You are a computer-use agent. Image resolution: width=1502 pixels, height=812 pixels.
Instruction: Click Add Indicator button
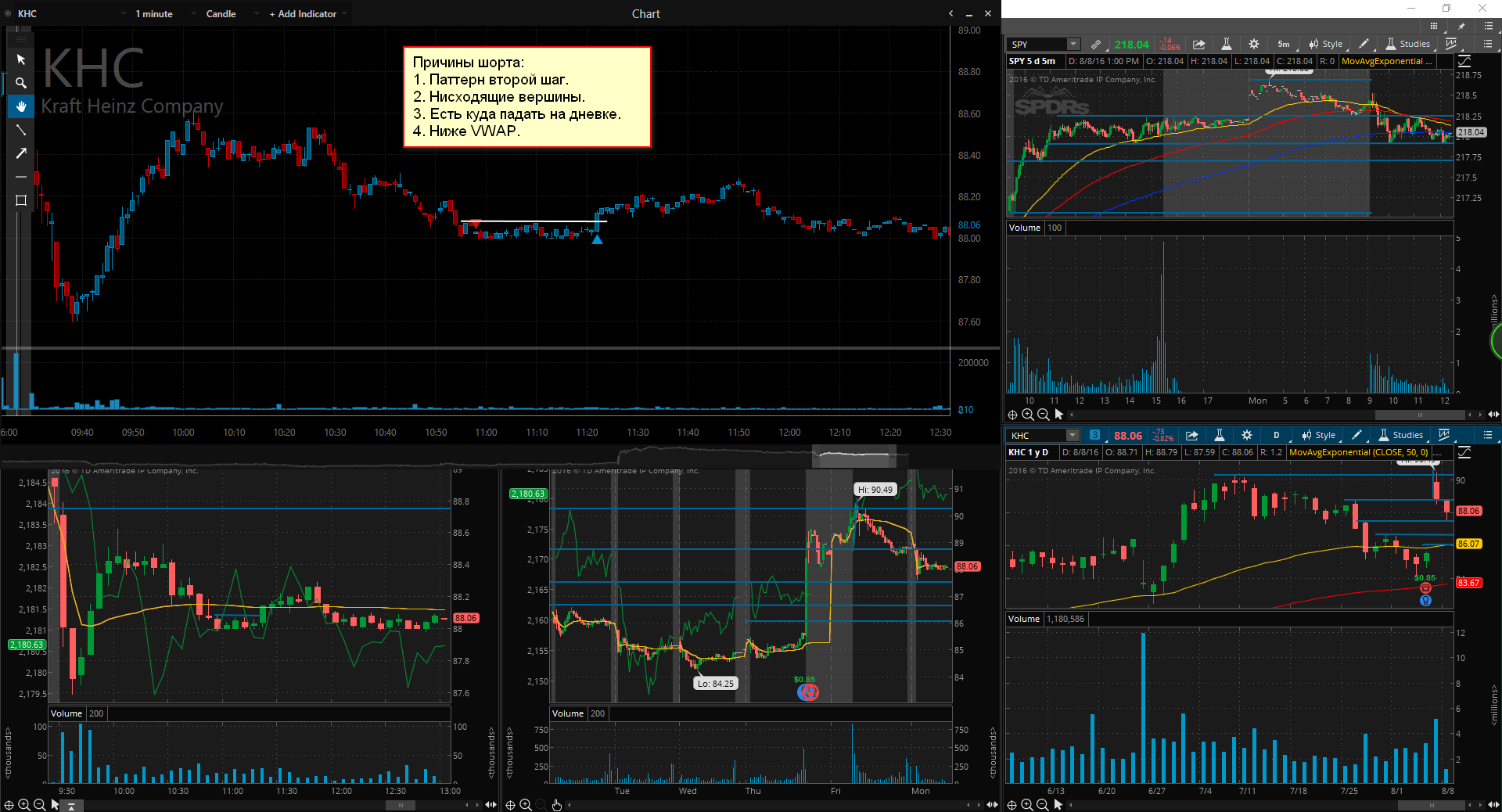click(x=303, y=14)
